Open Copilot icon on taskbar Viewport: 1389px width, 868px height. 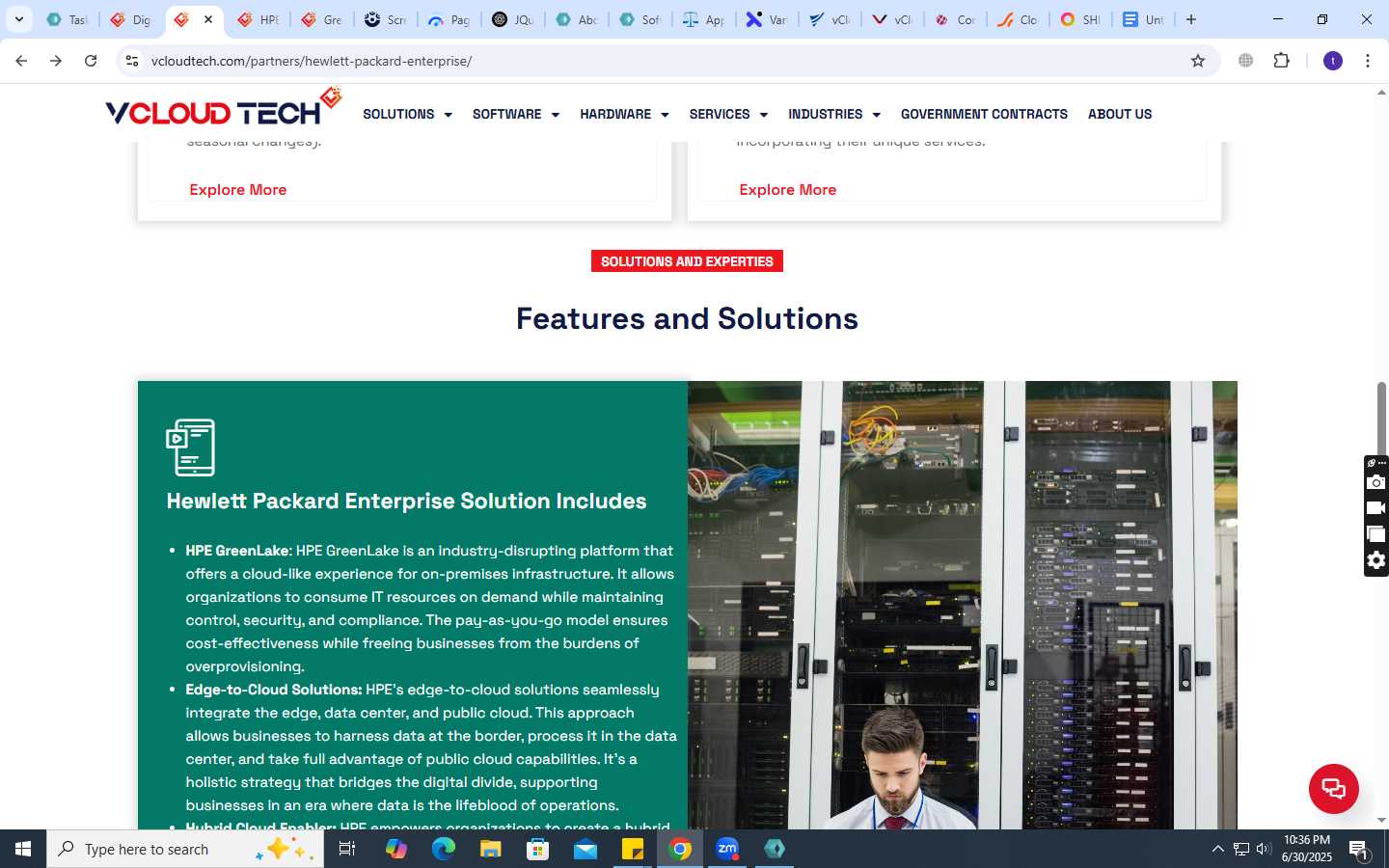395,849
